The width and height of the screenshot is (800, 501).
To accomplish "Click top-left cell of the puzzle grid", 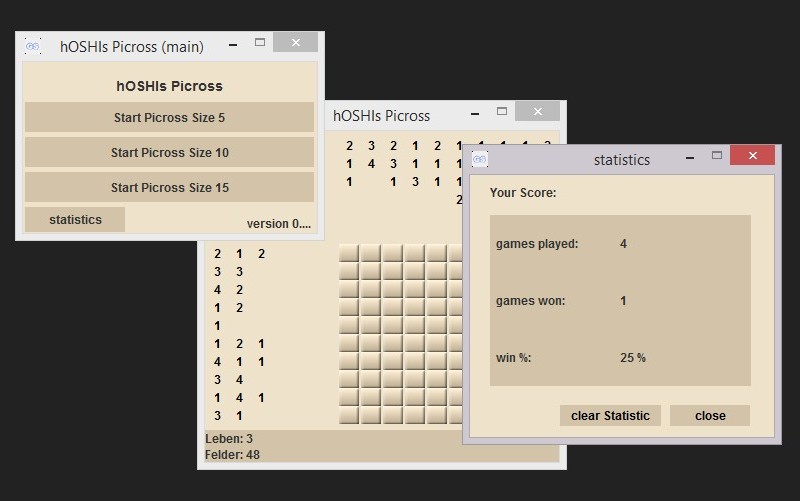I will pyautogui.click(x=349, y=254).
